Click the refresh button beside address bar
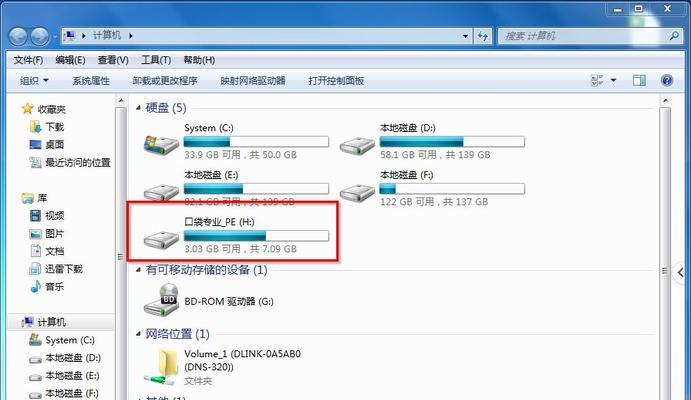Viewport: 691px width, 400px height. (483, 36)
